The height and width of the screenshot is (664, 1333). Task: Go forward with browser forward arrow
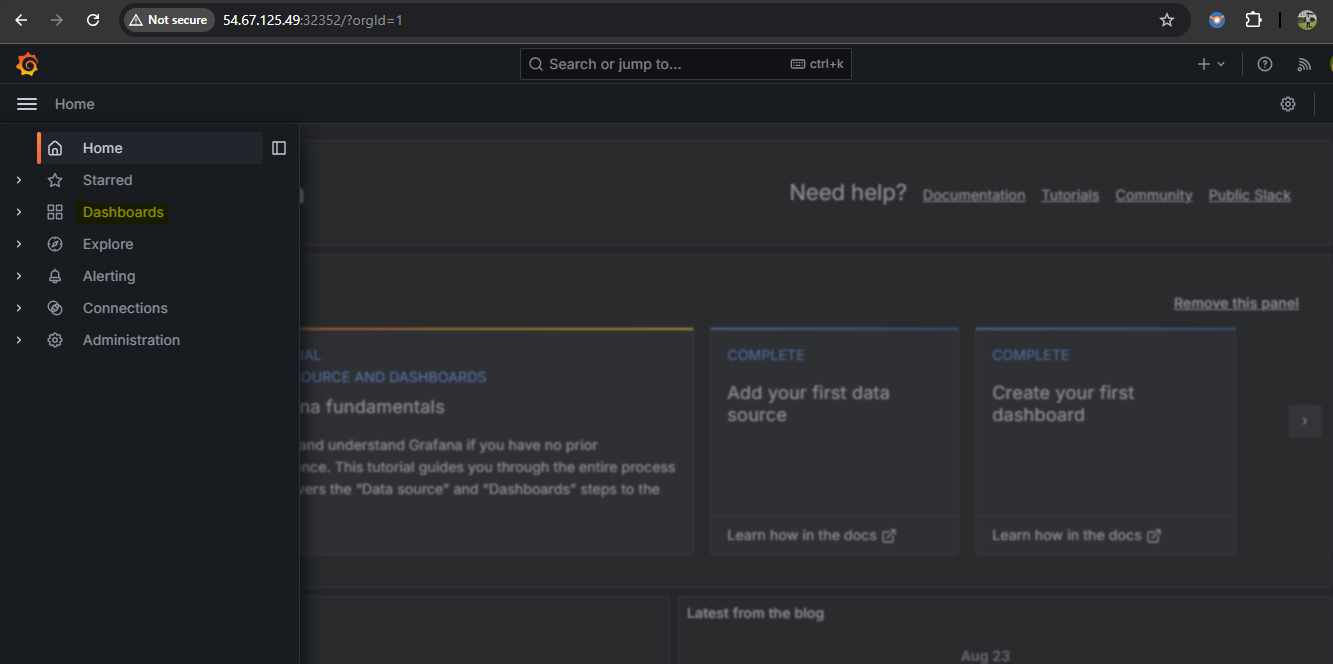[57, 20]
